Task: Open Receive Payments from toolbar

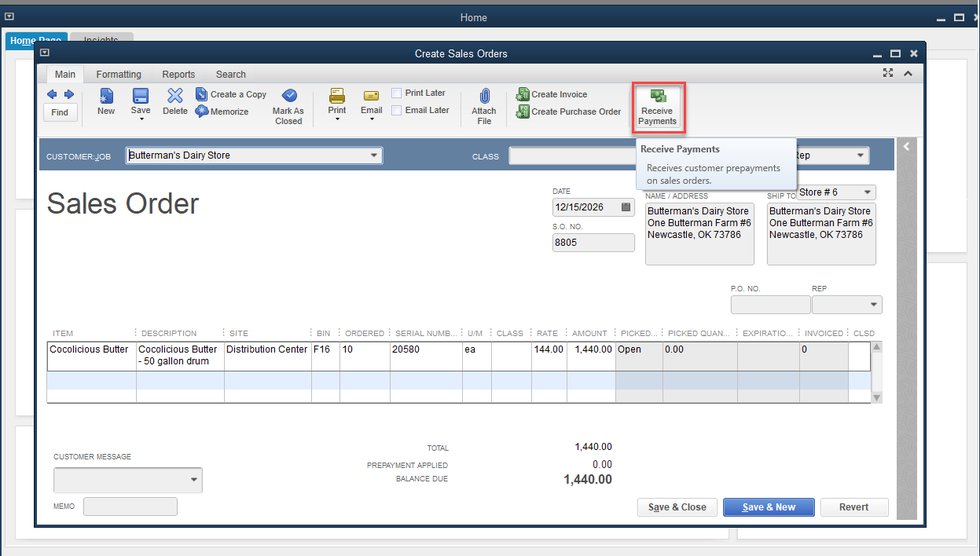Action: [658, 105]
